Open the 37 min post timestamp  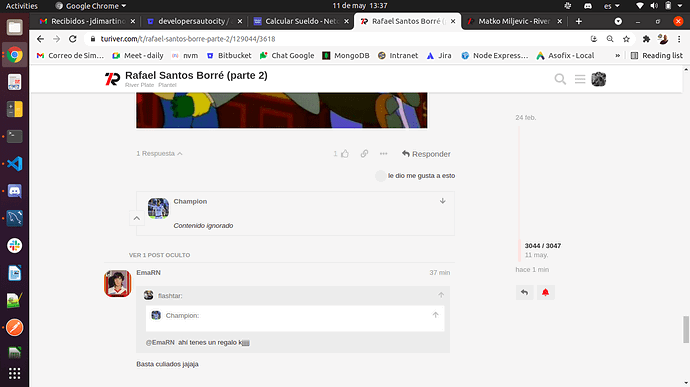pos(440,273)
